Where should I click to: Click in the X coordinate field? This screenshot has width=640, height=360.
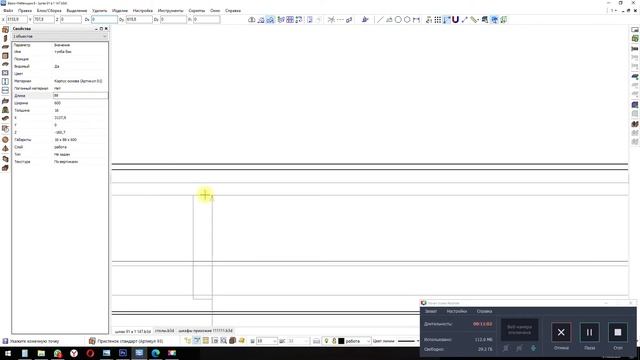pyautogui.click(x=17, y=19)
